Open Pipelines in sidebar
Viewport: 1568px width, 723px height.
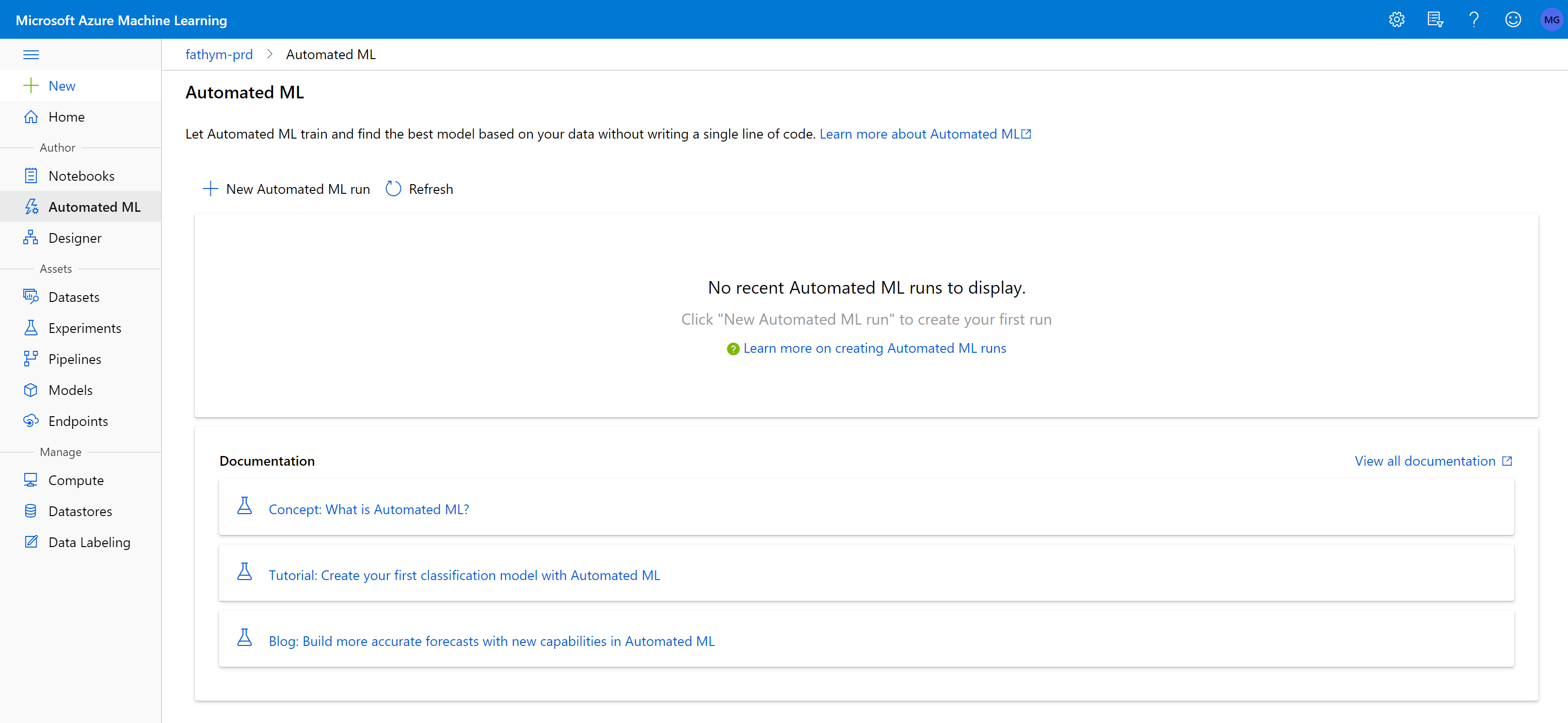[75, 359]
